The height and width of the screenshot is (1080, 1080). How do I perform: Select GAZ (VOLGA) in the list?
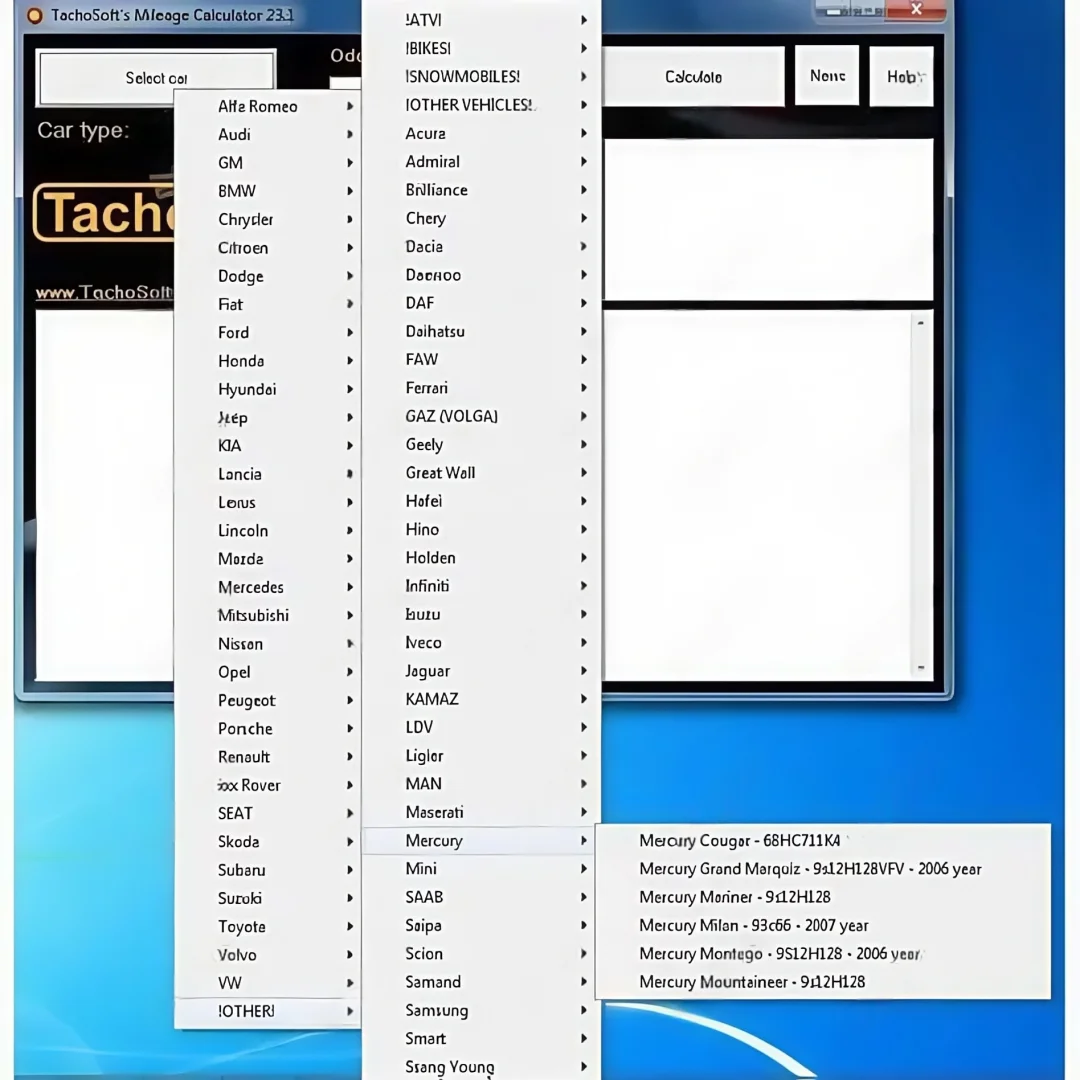click(x=481, y=416)
